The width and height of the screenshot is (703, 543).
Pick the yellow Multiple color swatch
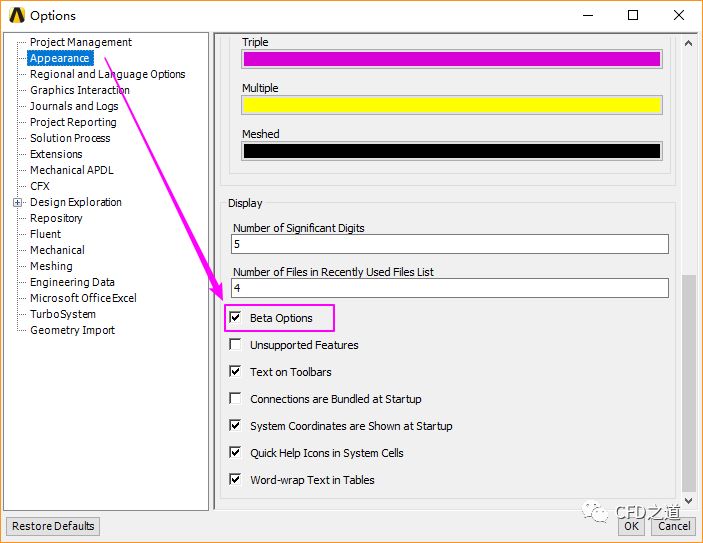coord(451,105)
